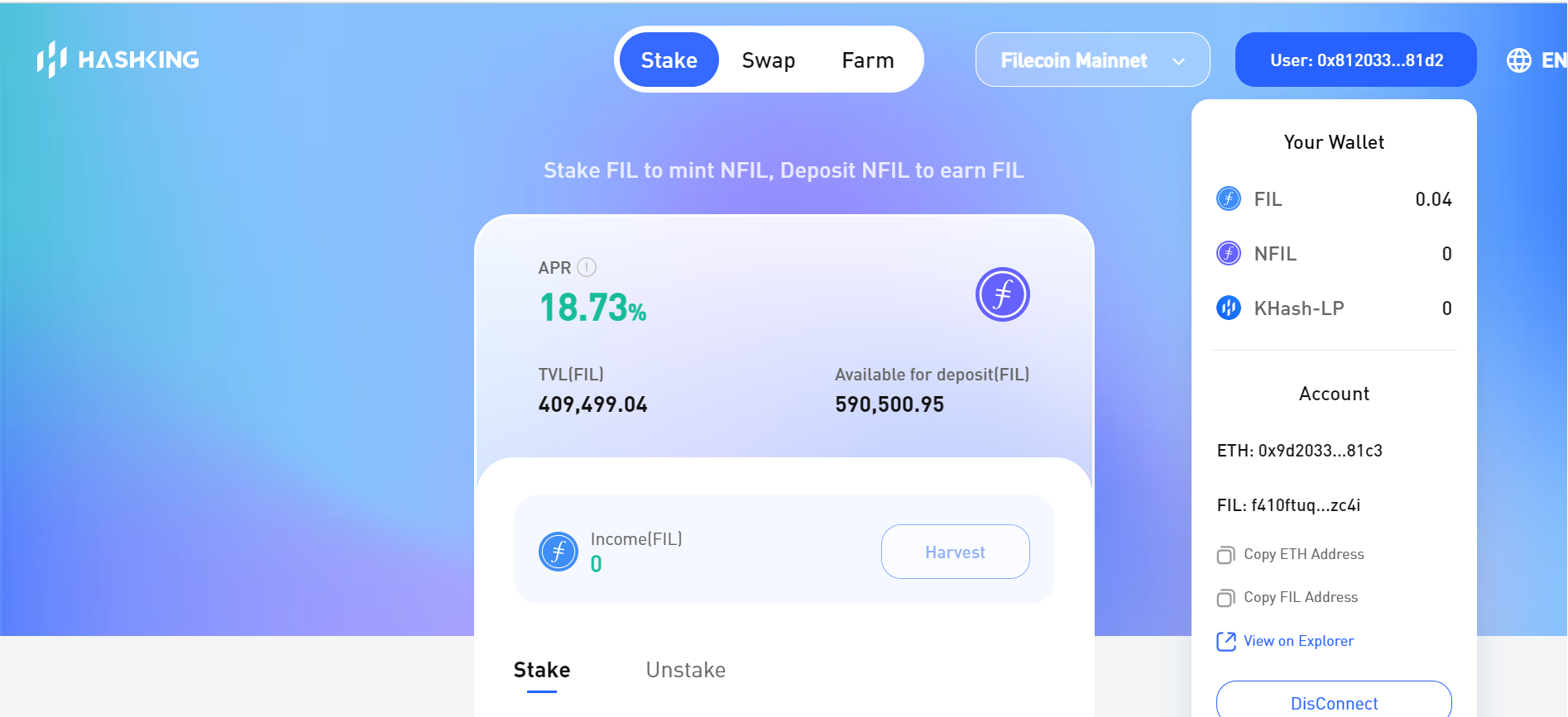Click the globe language icon
The height and width of the screenshot is (717, 1568).
coord(1519,60)
